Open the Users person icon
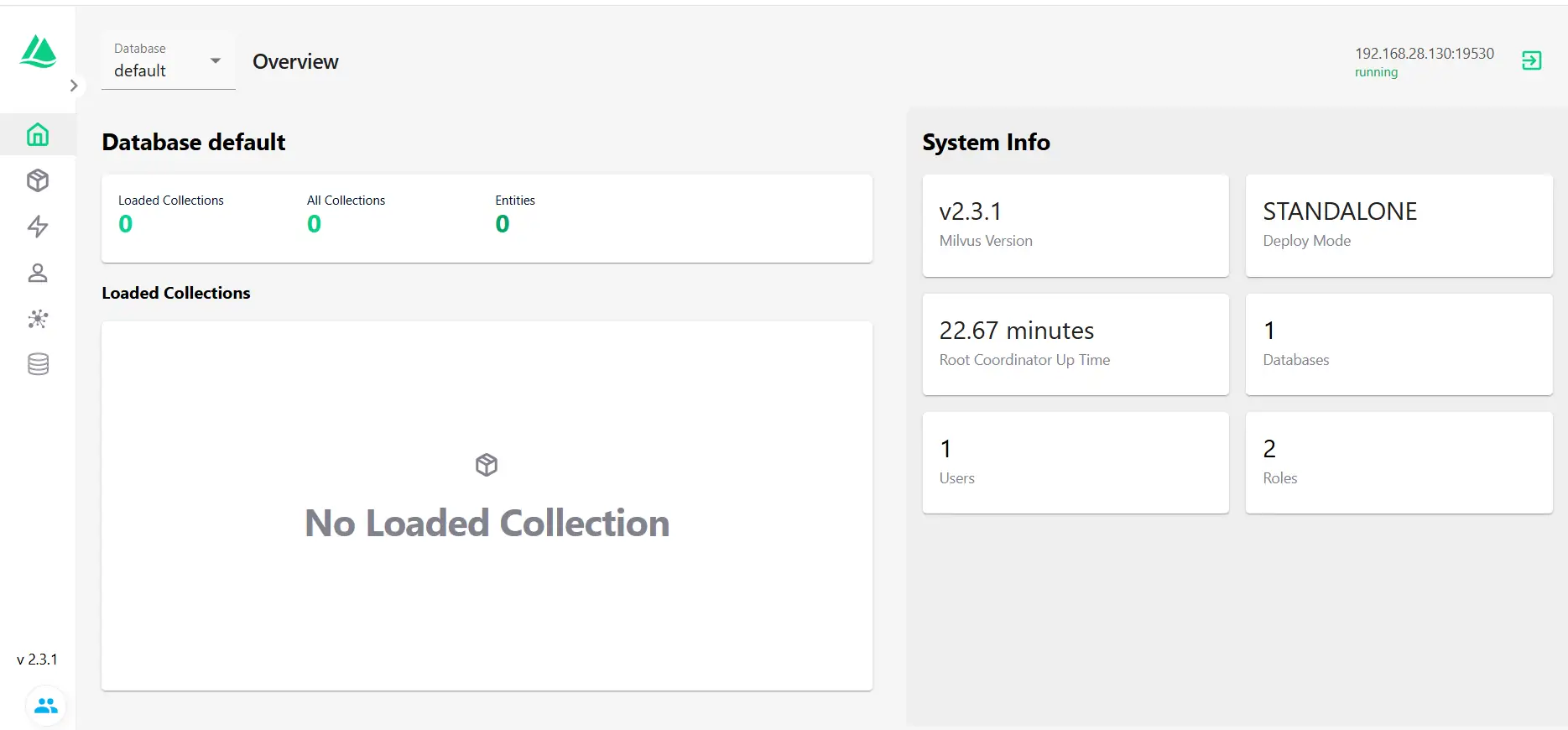This screenshot has height=730, width=1568. coord(38,273)
